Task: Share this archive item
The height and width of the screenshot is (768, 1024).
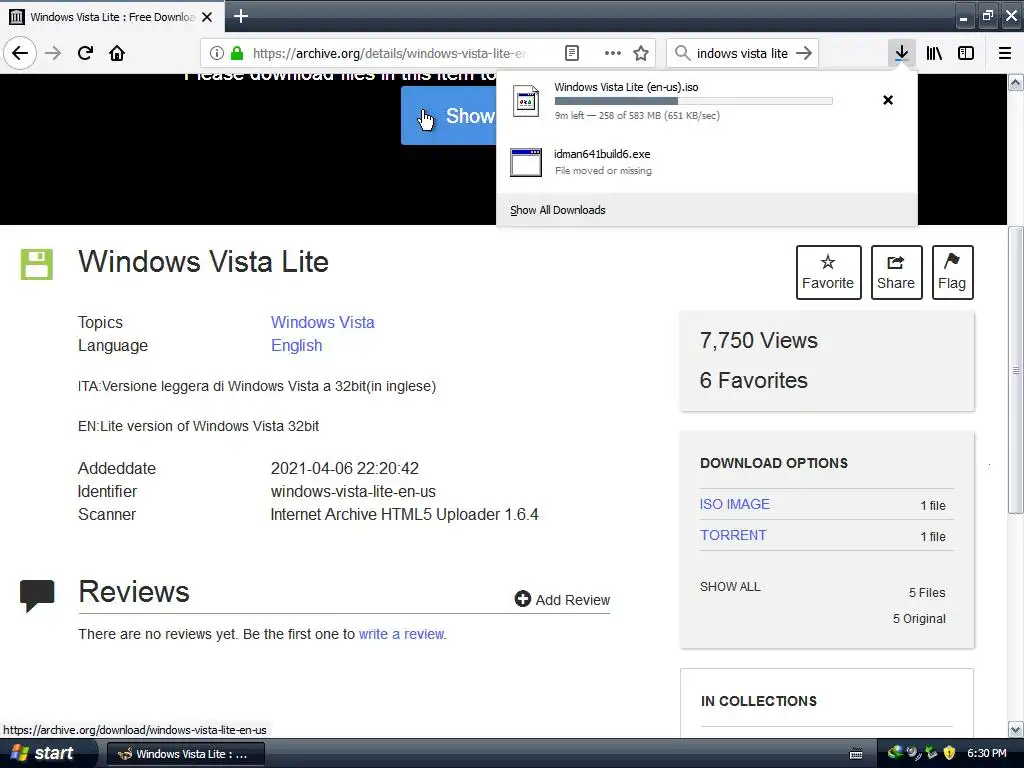Action: (x=896, y=272)
